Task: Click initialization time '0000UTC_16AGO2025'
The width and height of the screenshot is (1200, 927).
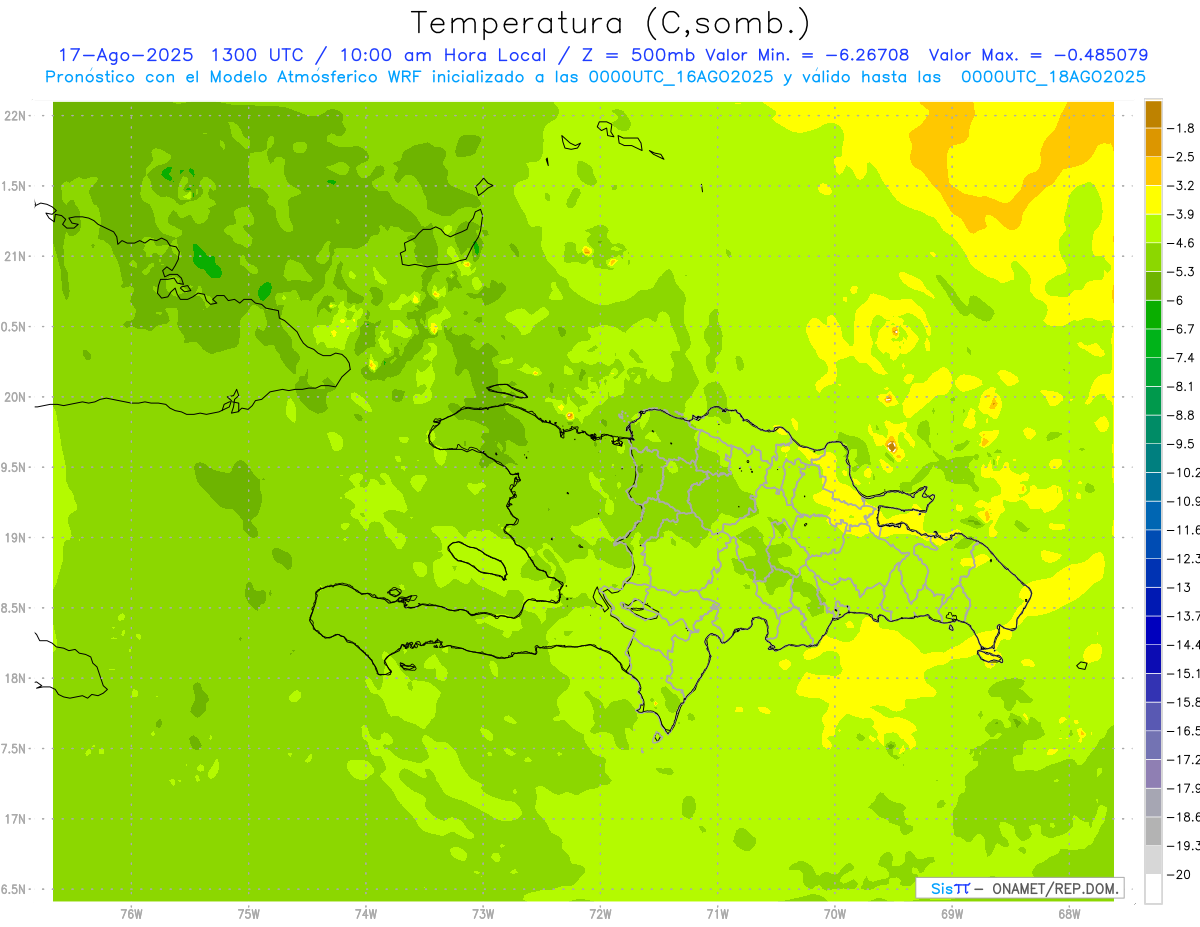Action: 680,77
